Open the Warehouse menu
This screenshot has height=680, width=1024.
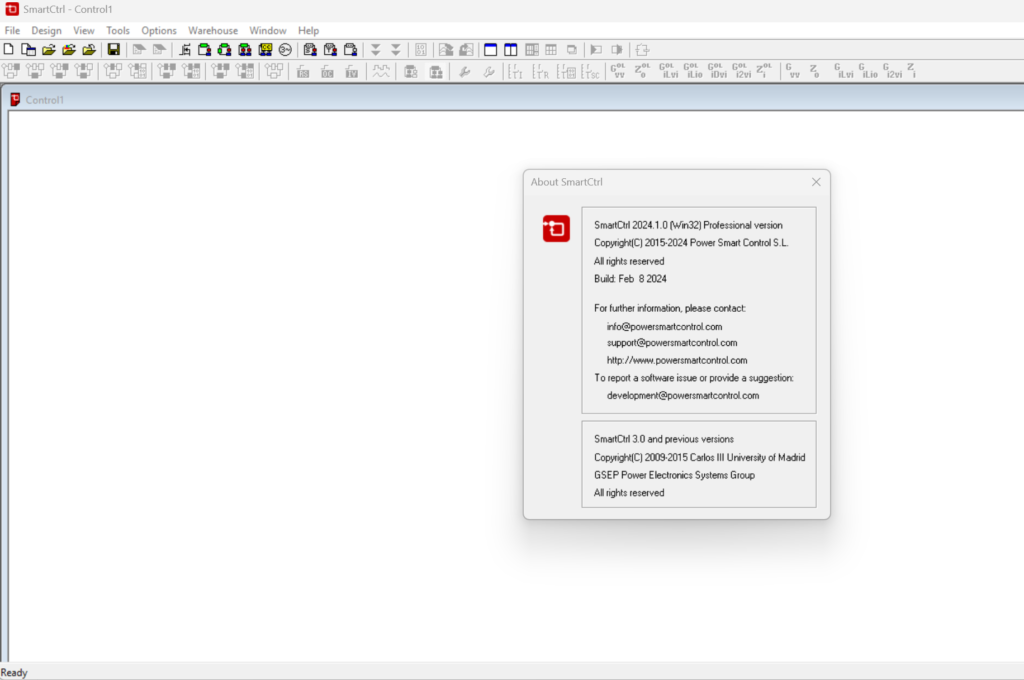click(x=213, y=31)
